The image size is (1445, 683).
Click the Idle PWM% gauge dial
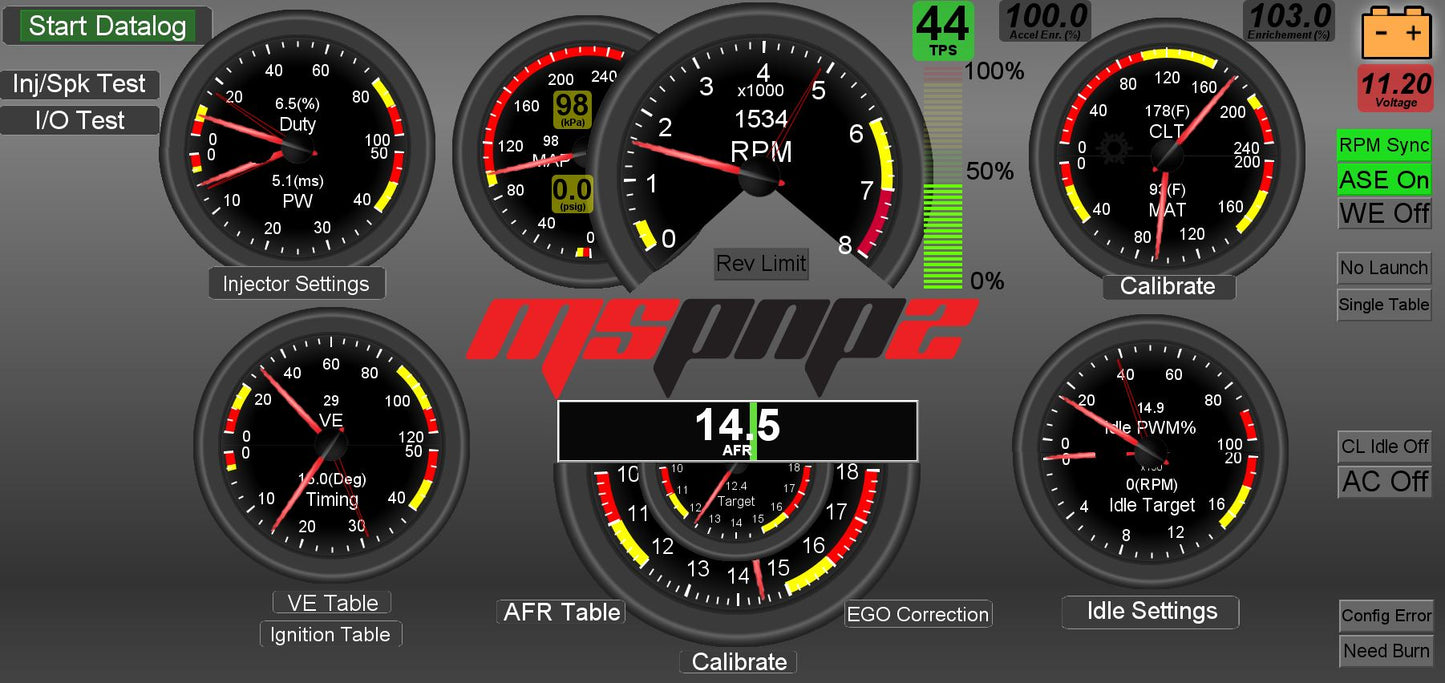tap(1150, 450)
